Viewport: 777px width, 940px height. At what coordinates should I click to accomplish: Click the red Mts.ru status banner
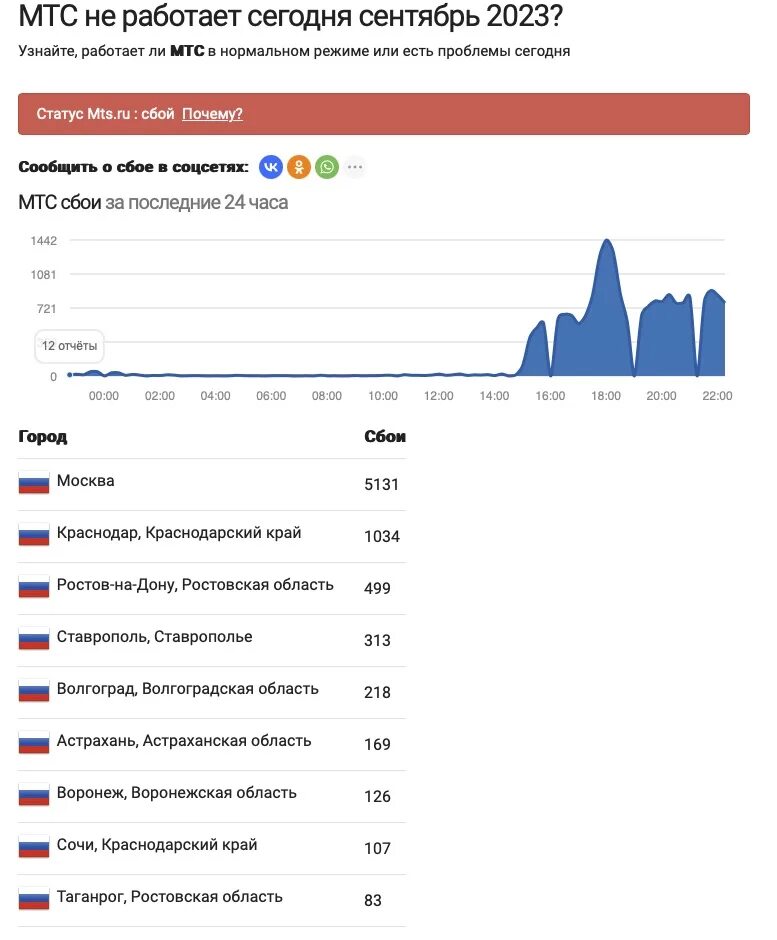tap(384, 114)
